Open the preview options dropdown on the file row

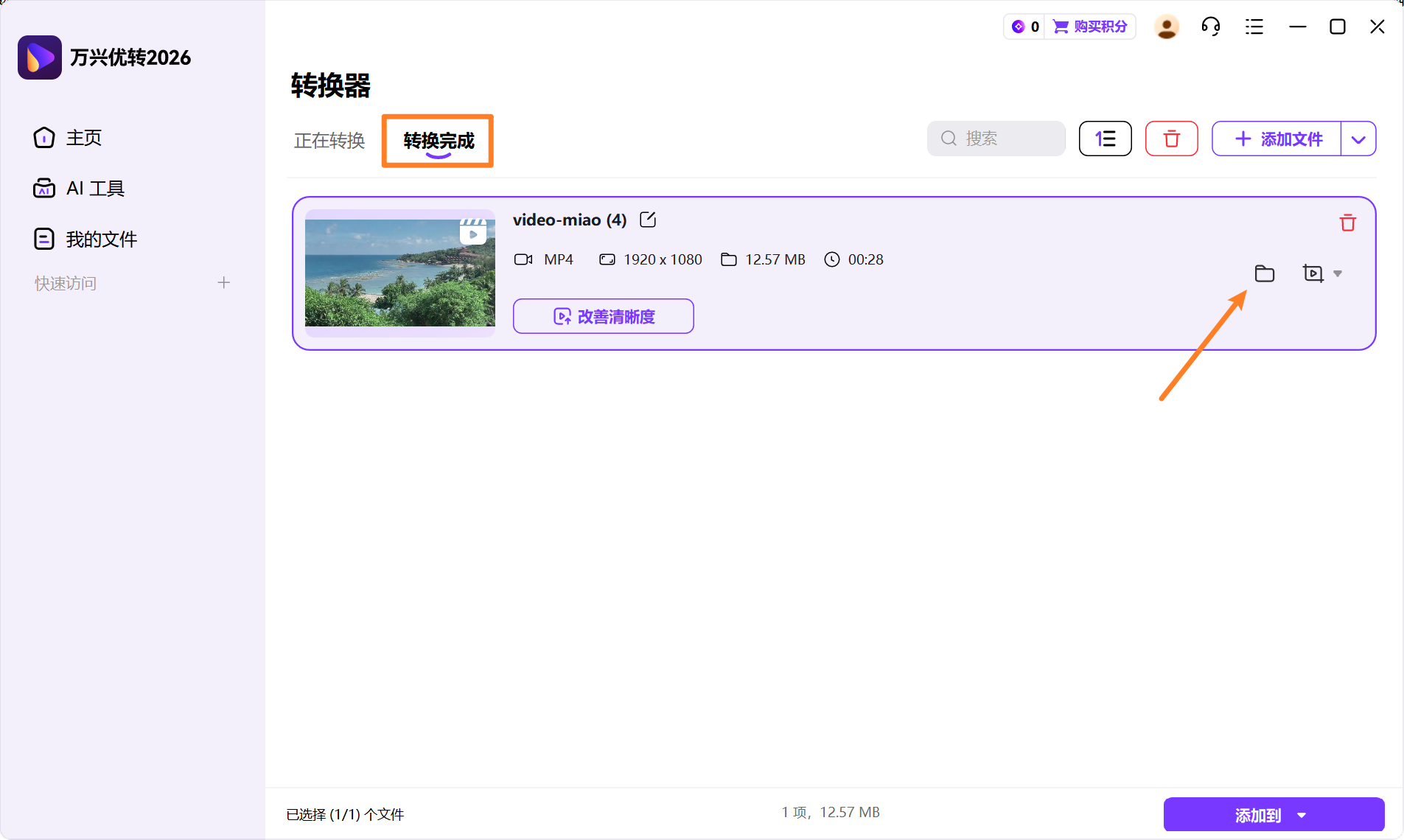(x=1338, y=273)
